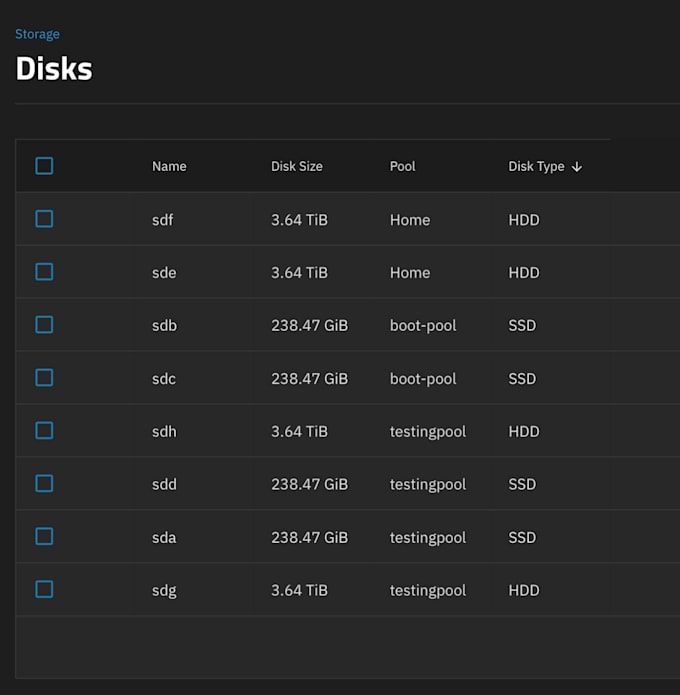Click the SSD type in sdd row

tap(522, 484)
